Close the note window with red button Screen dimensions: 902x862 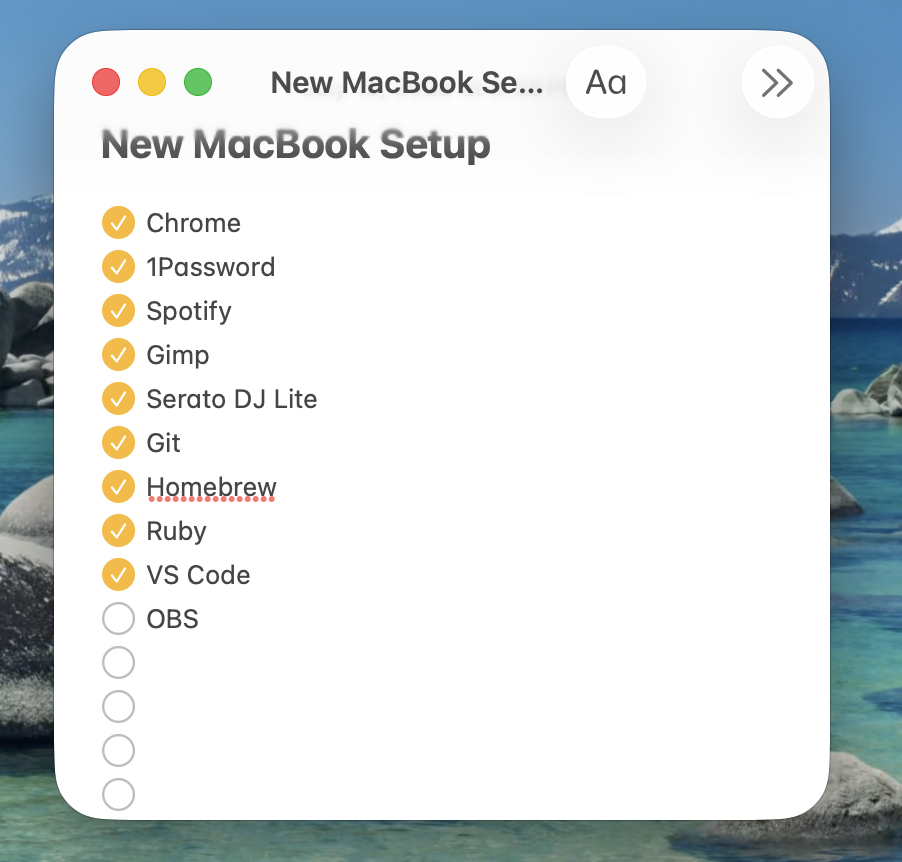click(x=106, y=82)
